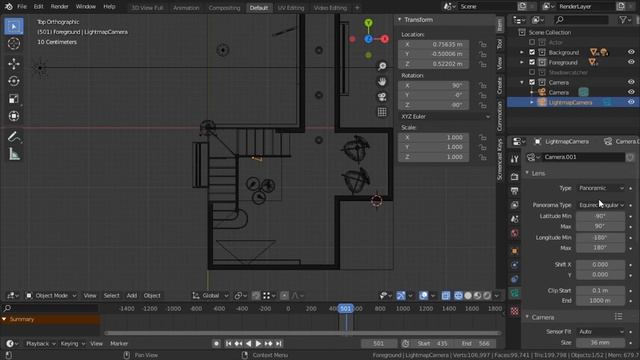640x360 pixels.
Task: Open the Global orientation dropdown
Action: (211, 296)
